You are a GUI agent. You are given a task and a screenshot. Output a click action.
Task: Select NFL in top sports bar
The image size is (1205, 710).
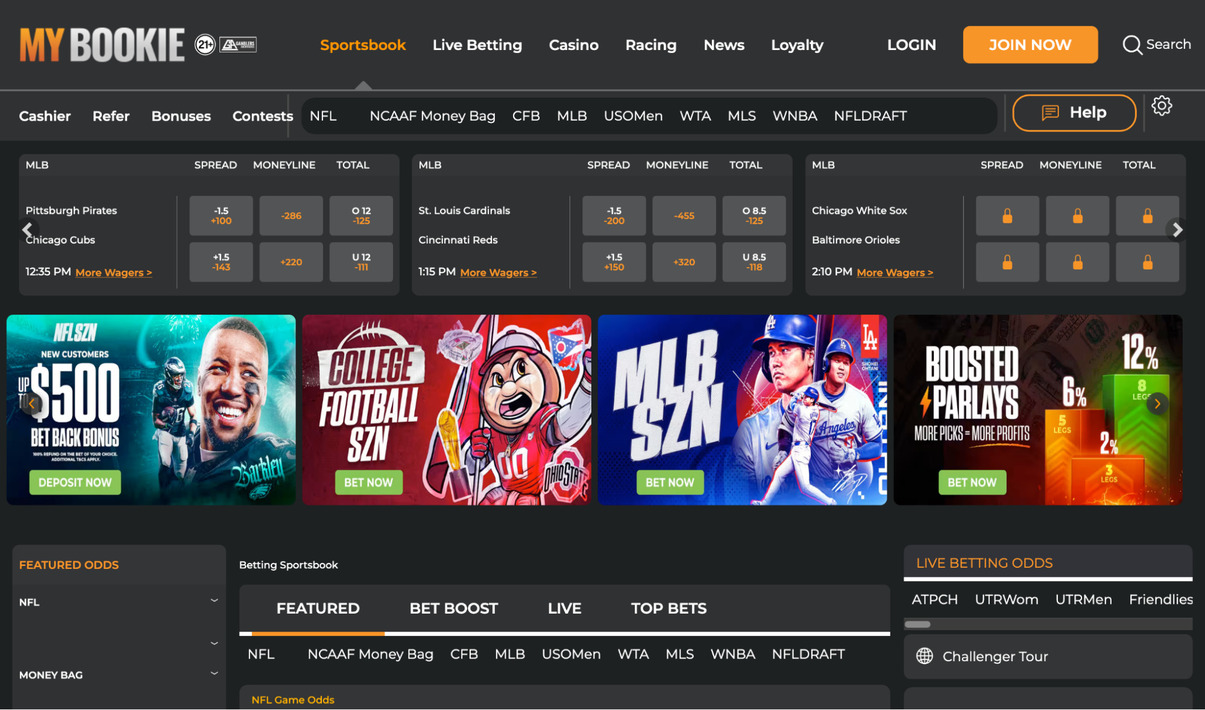(323, 116)
